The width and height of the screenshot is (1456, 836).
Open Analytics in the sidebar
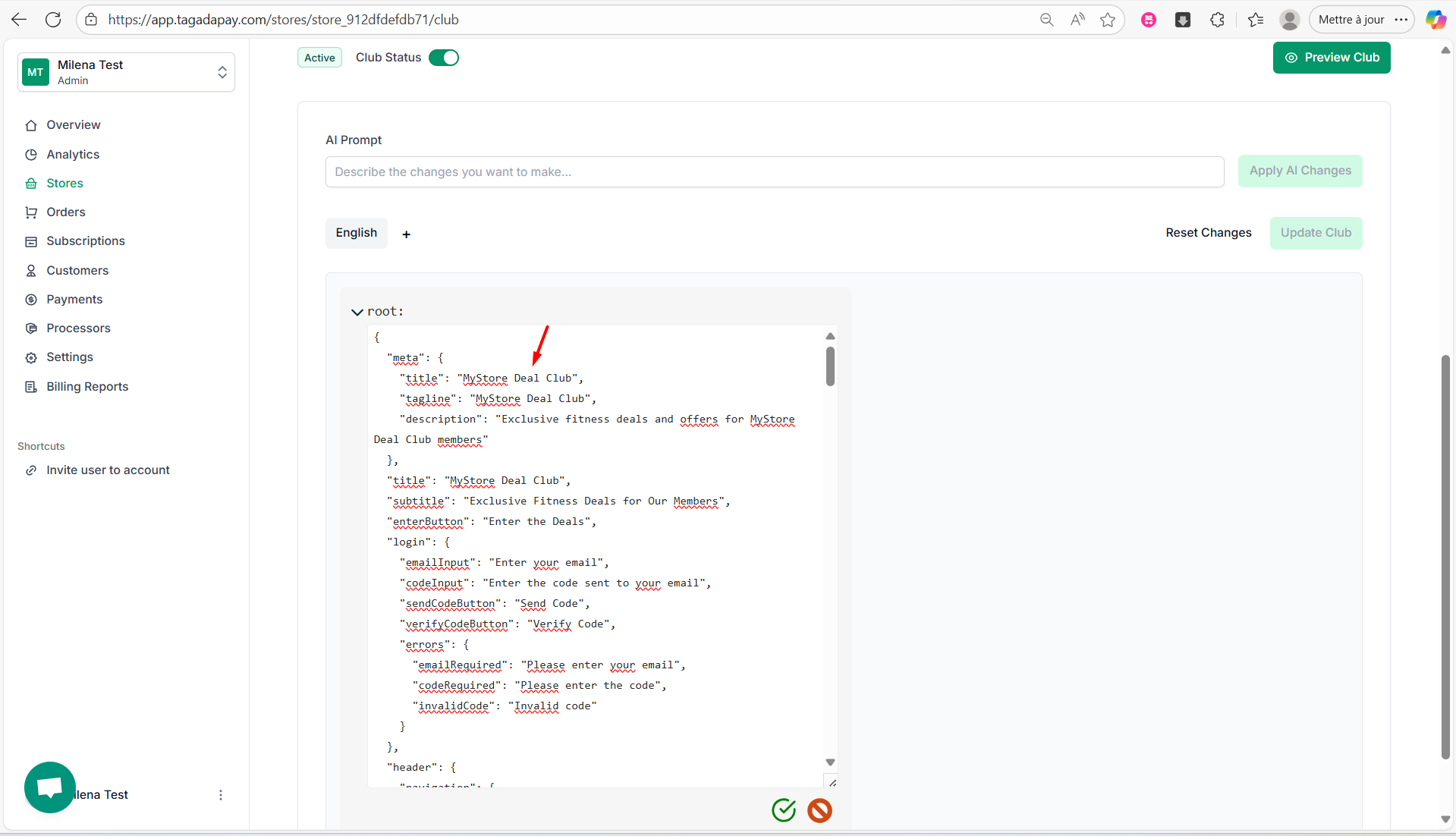coord(73,154)
